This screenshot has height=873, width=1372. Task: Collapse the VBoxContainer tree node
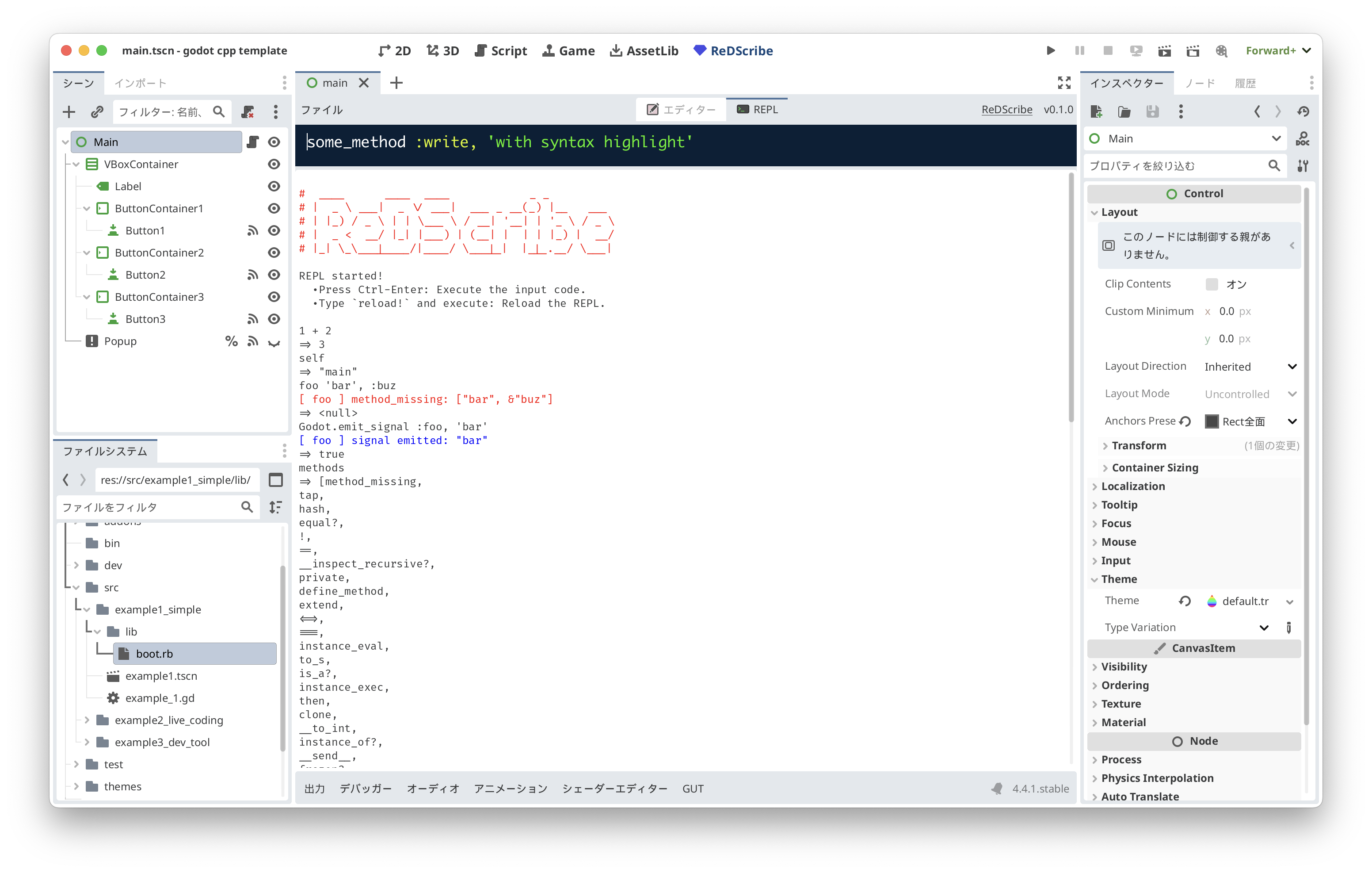[x=76, y=164]
